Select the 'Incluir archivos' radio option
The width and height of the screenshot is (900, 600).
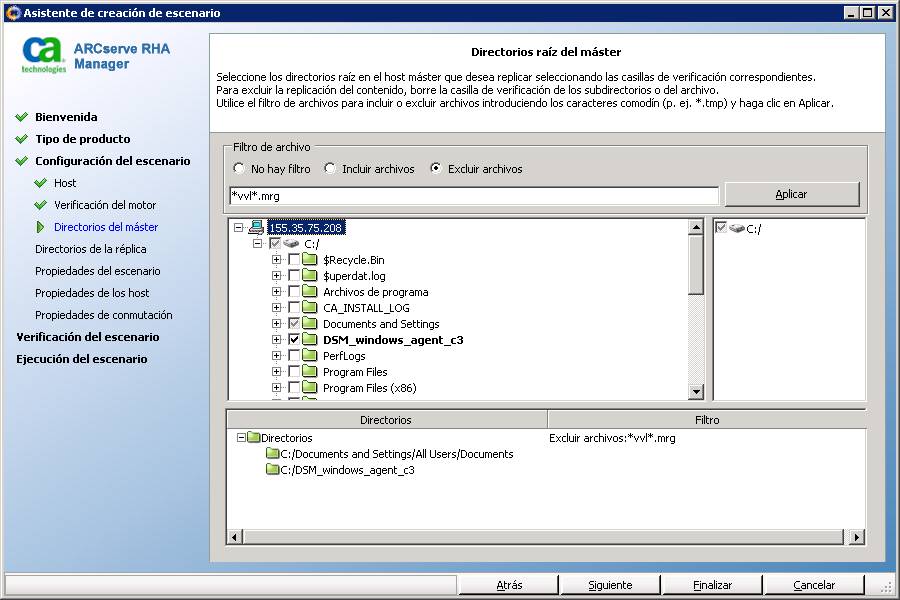330,169
